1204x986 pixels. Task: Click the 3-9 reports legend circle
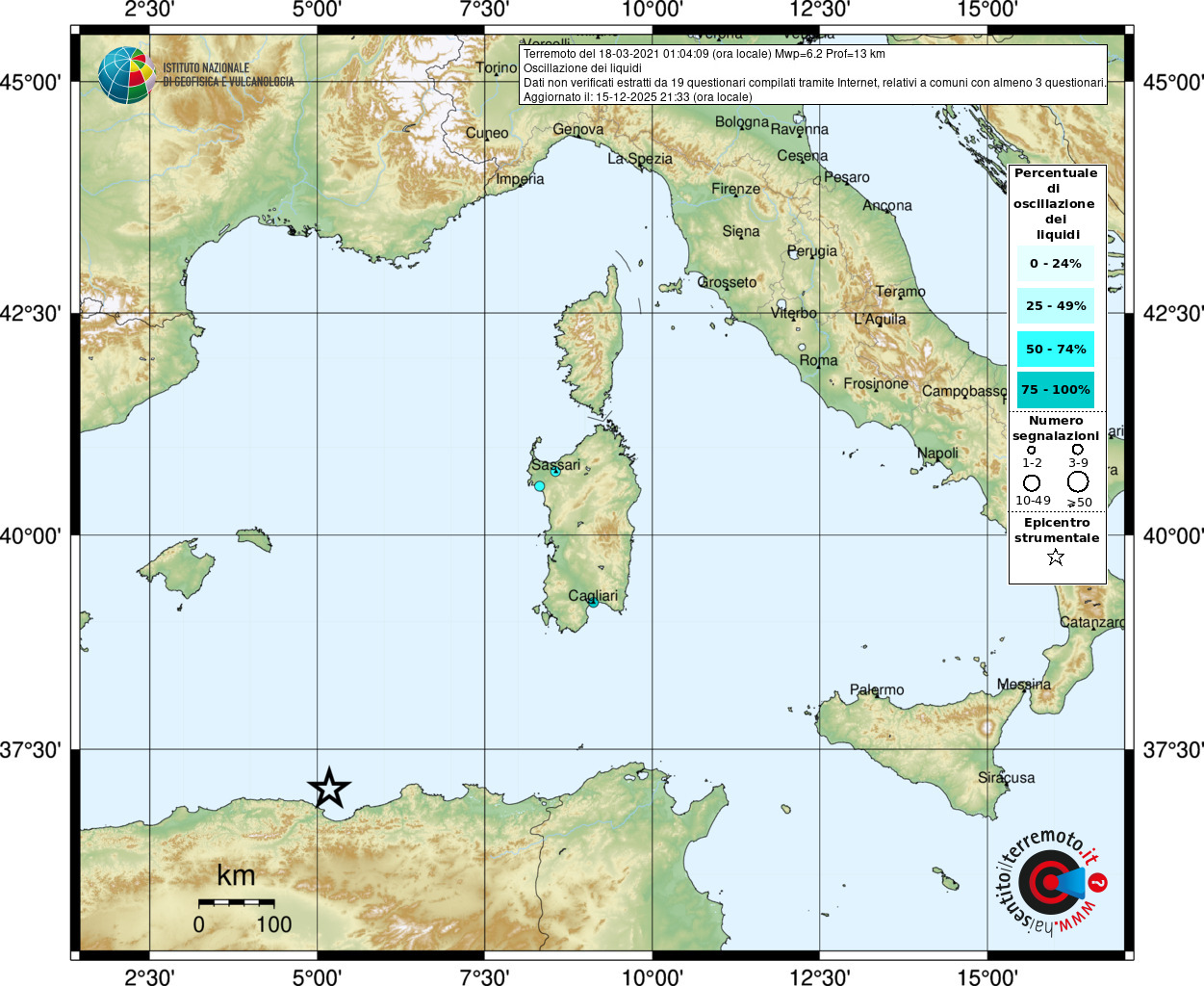1078,450
